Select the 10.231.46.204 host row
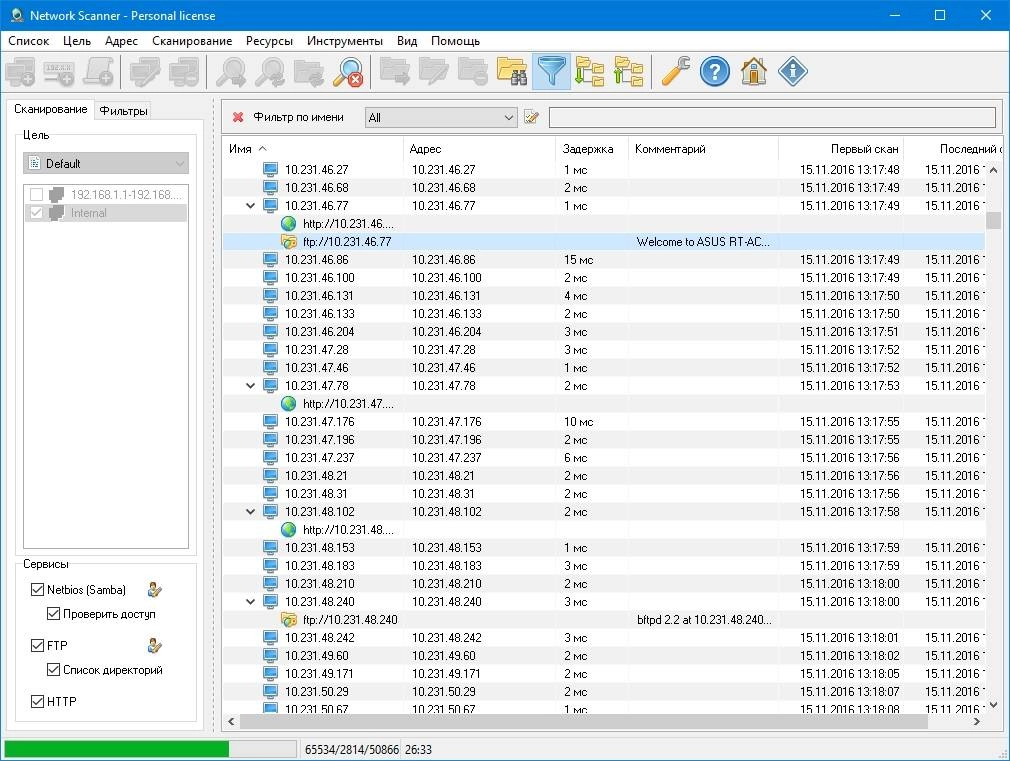Screen dimensions: 1010x761 point(604,331)
